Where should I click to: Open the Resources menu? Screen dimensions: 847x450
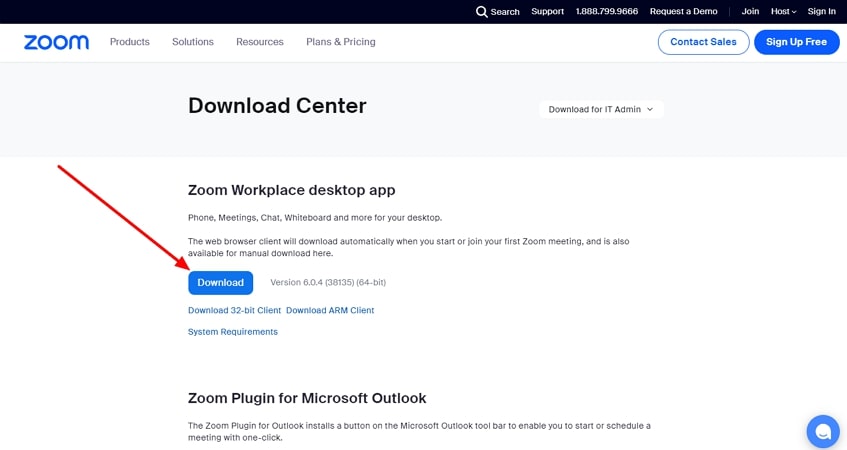coord(259,42)
